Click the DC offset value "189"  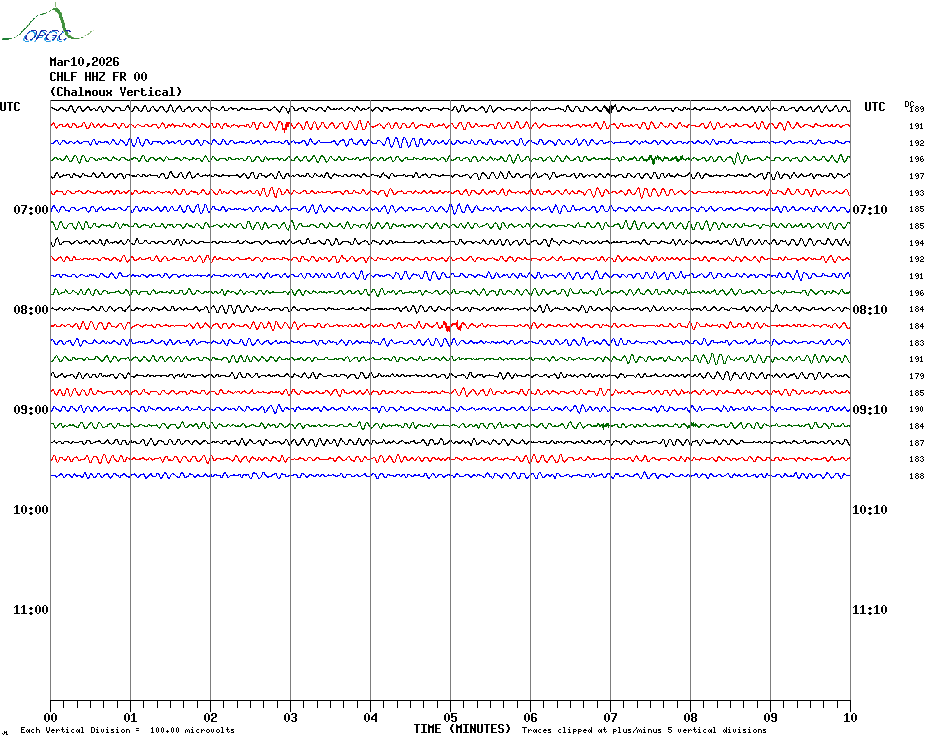917,109
